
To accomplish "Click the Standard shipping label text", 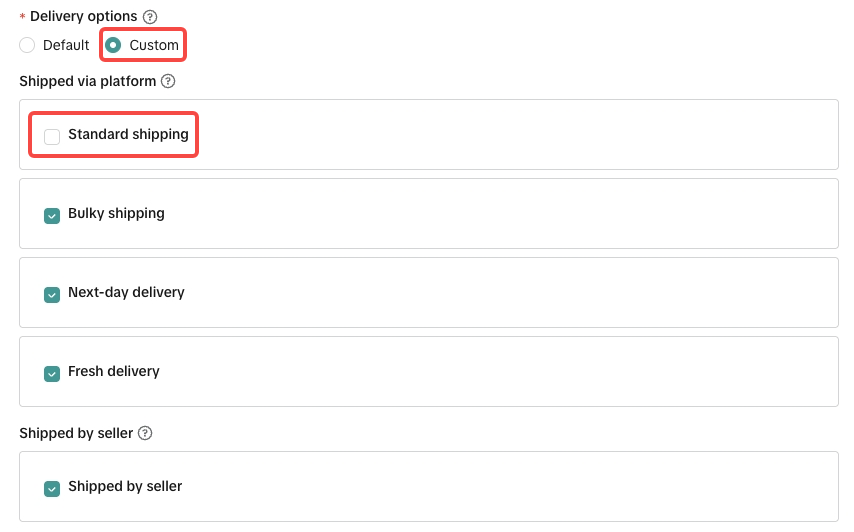I will pyautogui.click(x=128, y=135).
